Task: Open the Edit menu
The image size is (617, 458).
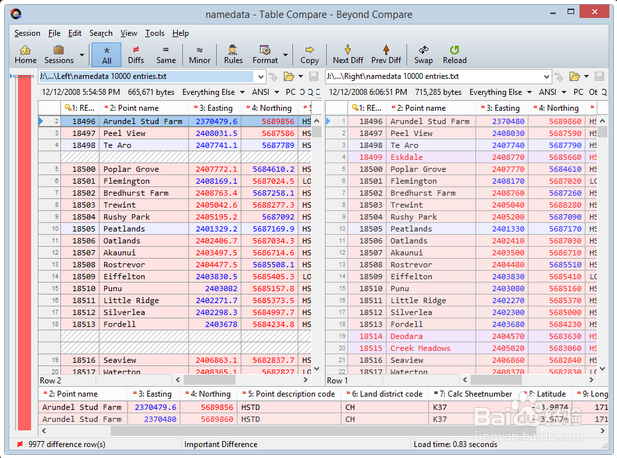Action: coord(75,33)
